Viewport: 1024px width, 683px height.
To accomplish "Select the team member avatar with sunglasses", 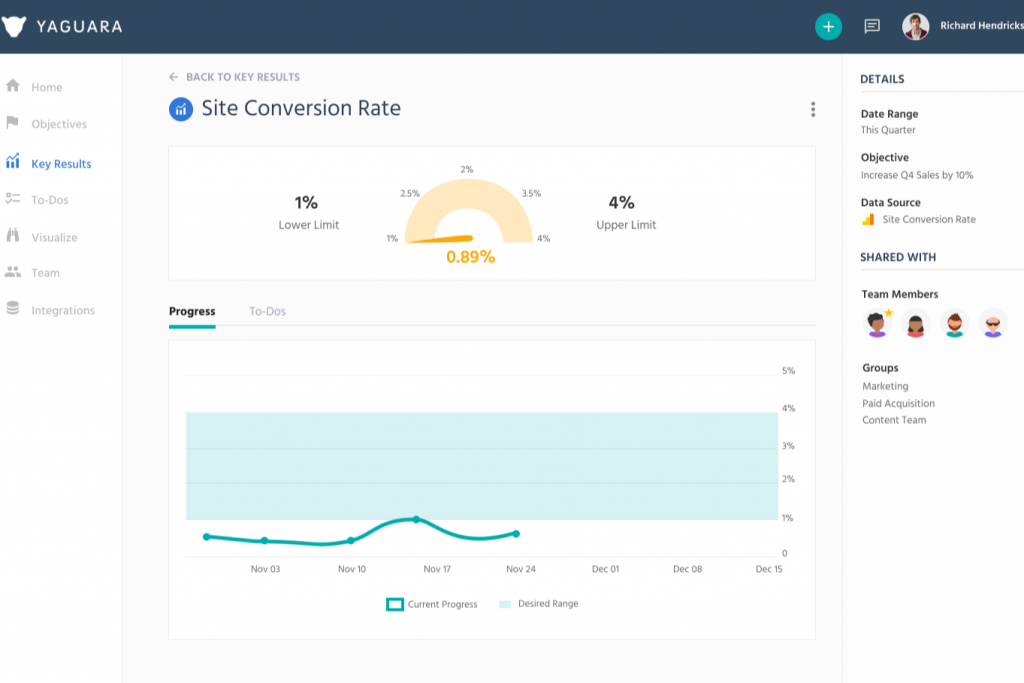I will pyautogui.click(x=992, y=323).
